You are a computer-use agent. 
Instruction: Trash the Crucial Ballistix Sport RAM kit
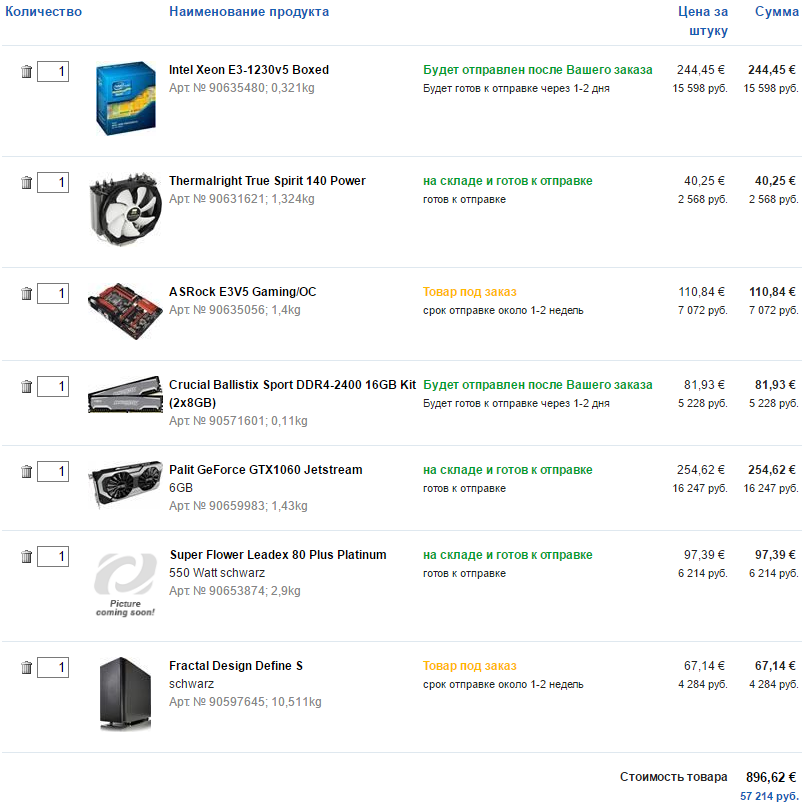(27, 387)
